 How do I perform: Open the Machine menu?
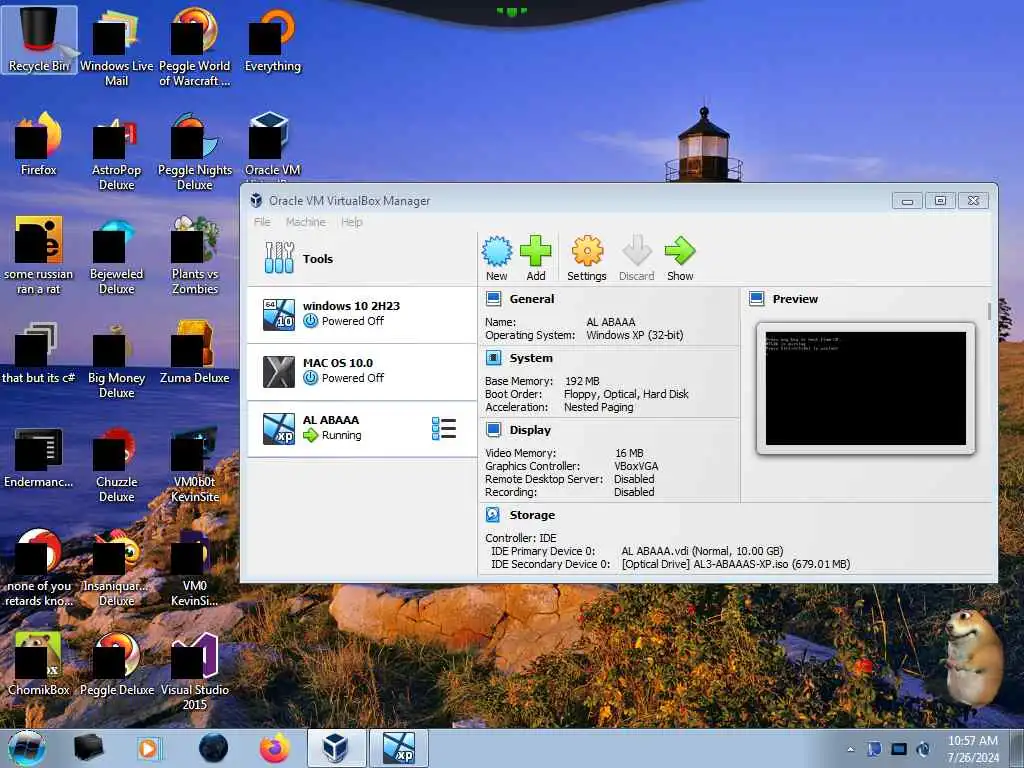(x=306, y=222)
